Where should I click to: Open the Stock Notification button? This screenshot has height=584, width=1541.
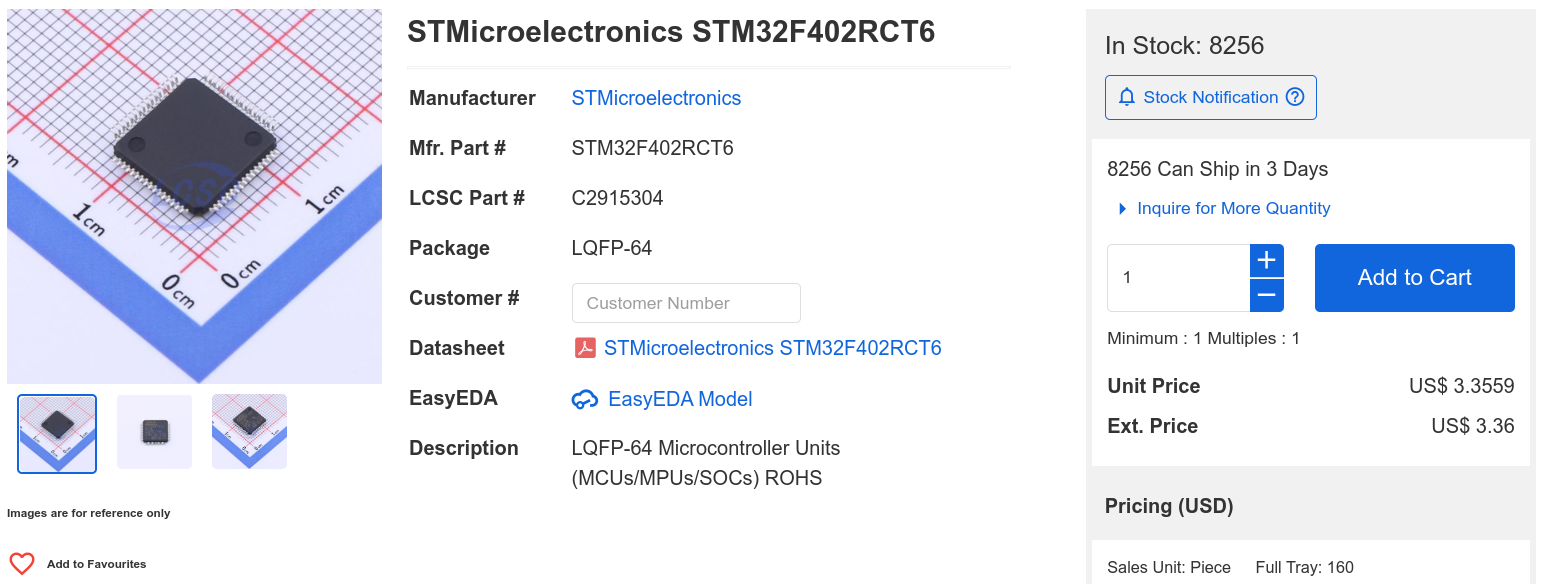[1211, 97]
